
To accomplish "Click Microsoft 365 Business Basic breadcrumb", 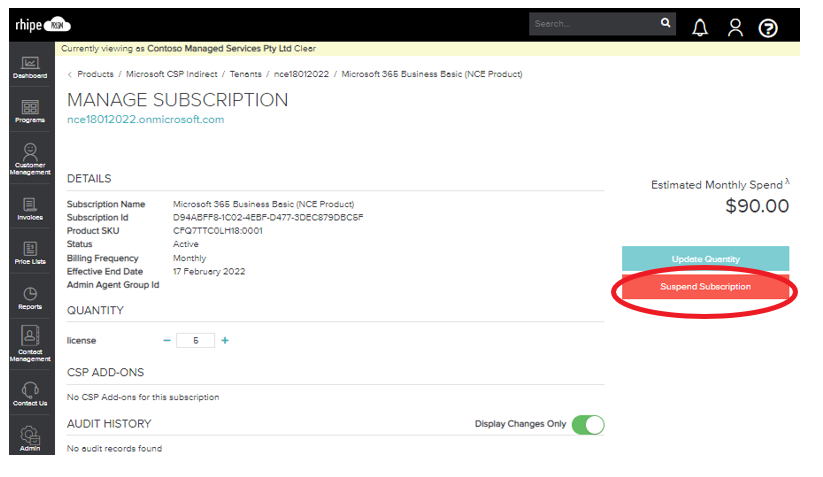I will pos(432,74).
